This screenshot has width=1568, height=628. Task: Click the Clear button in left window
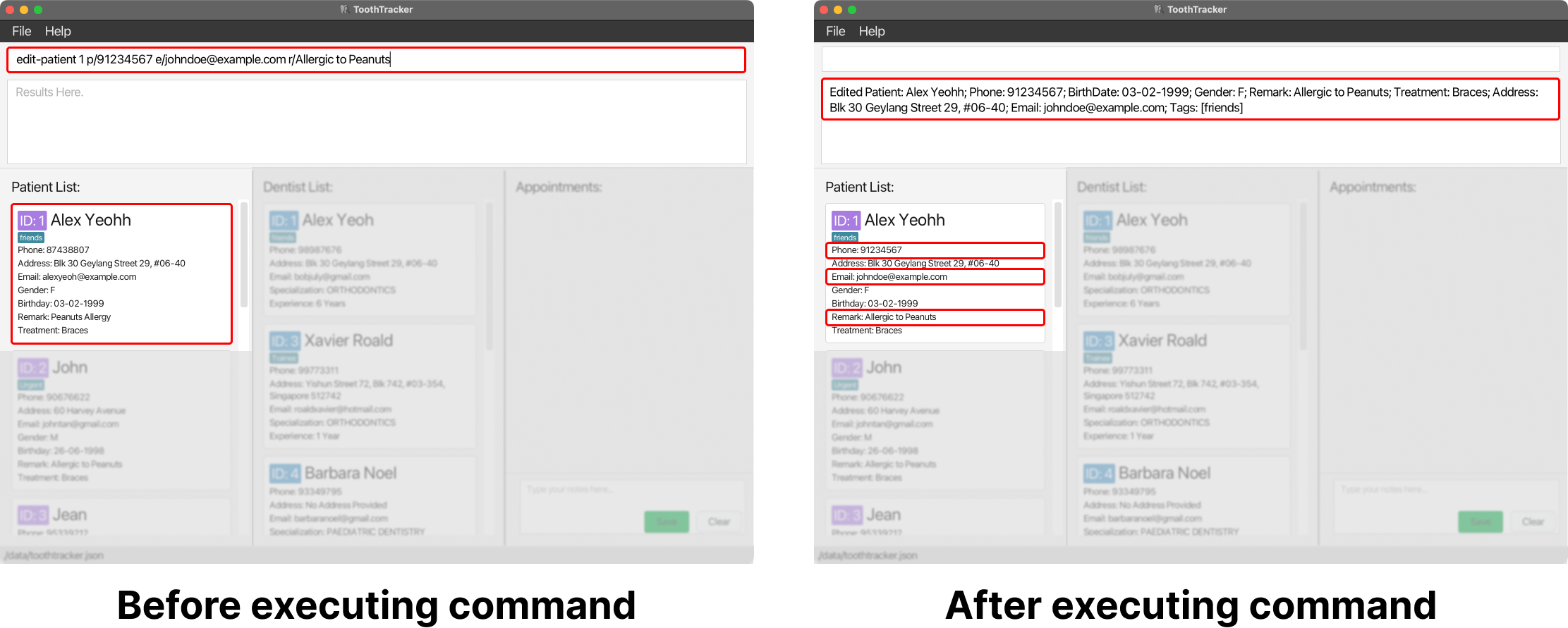[x=719, y=522]
